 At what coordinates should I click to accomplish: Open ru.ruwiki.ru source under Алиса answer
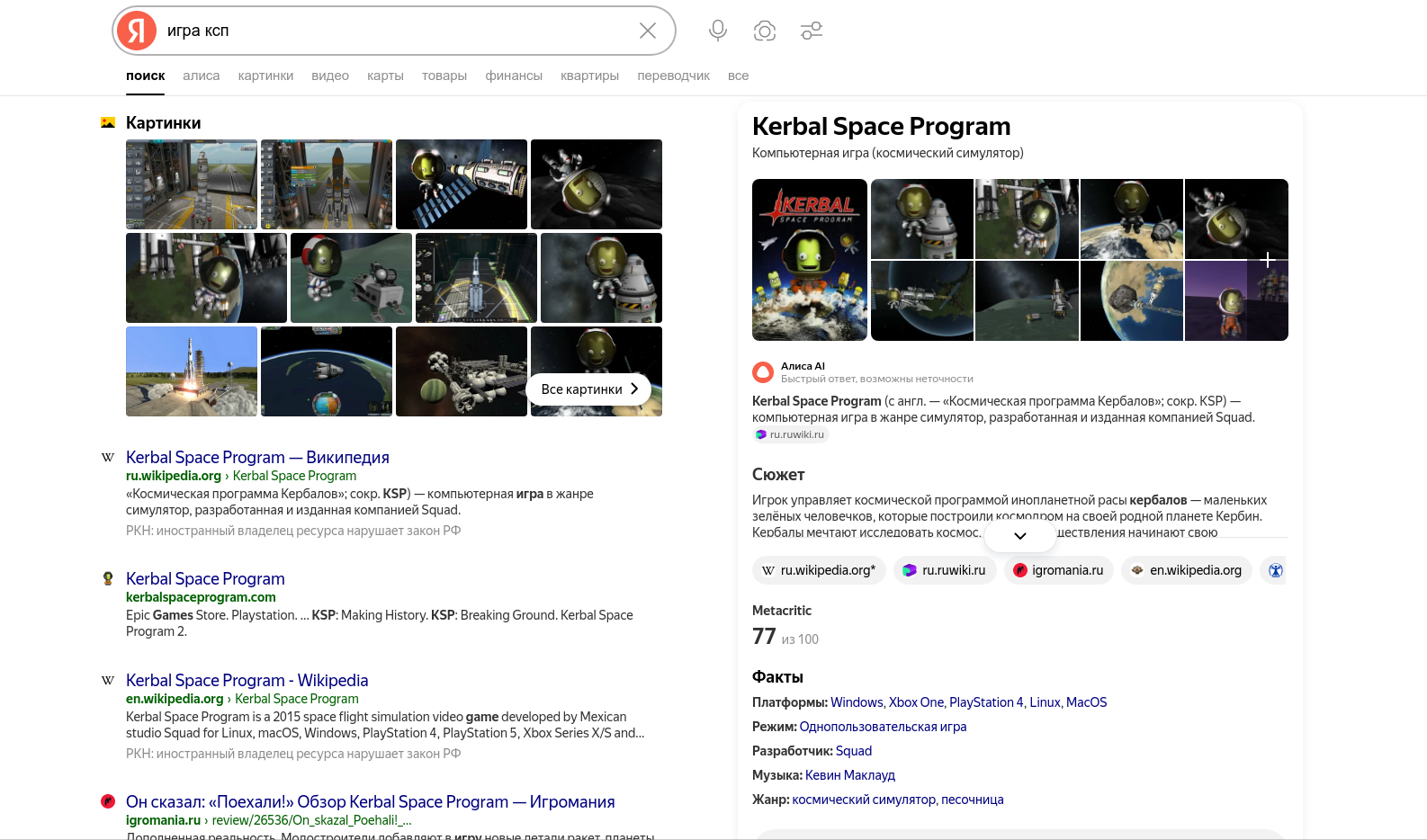(x=790, y=434)
